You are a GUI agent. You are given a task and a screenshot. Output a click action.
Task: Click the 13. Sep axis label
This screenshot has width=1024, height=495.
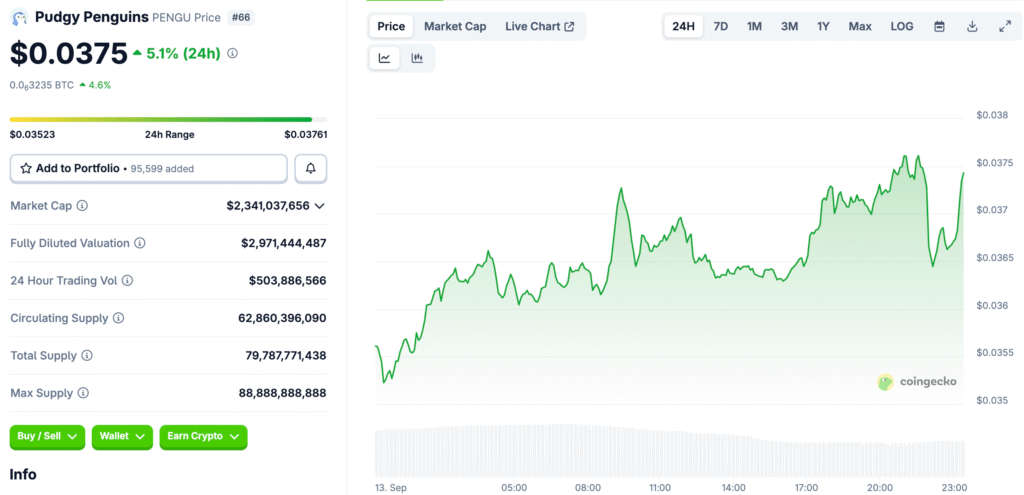click(389, 487)
